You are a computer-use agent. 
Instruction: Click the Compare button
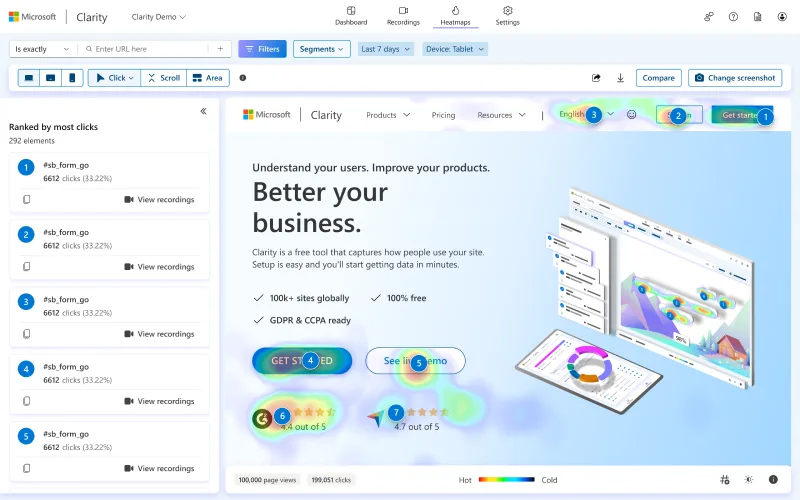point(658,78)
